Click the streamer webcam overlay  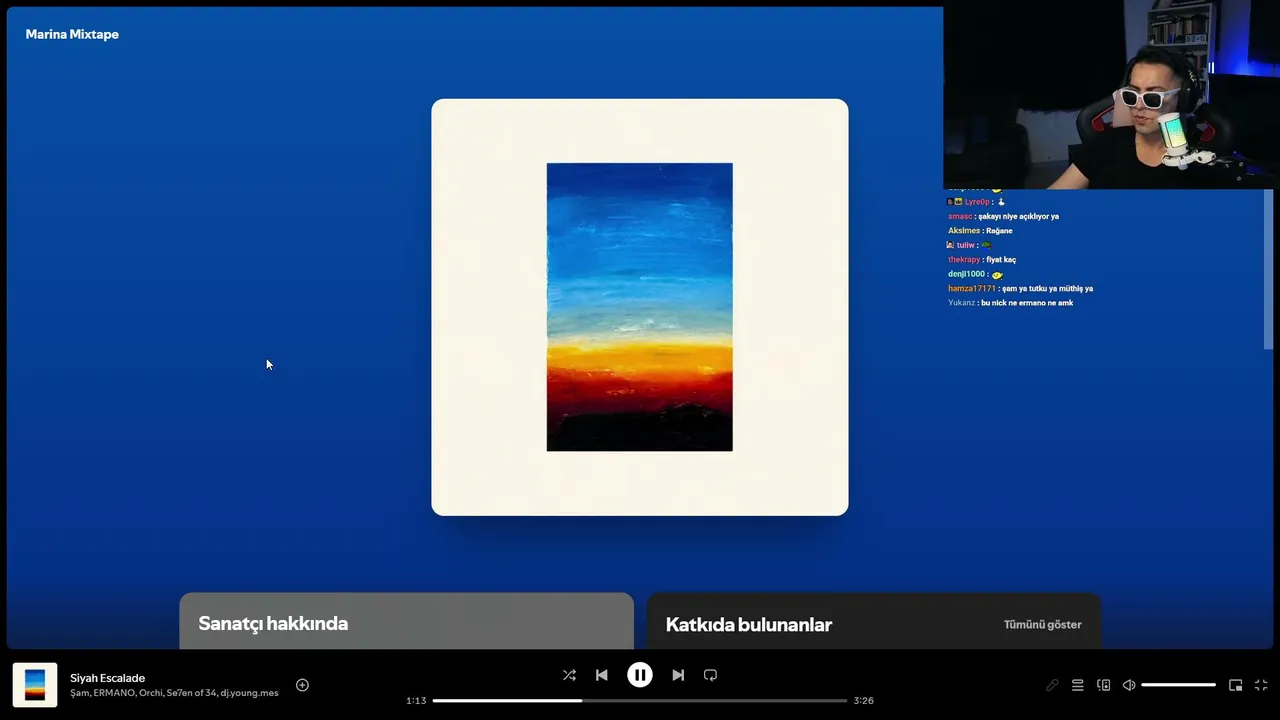click(x=1111, y=95)
